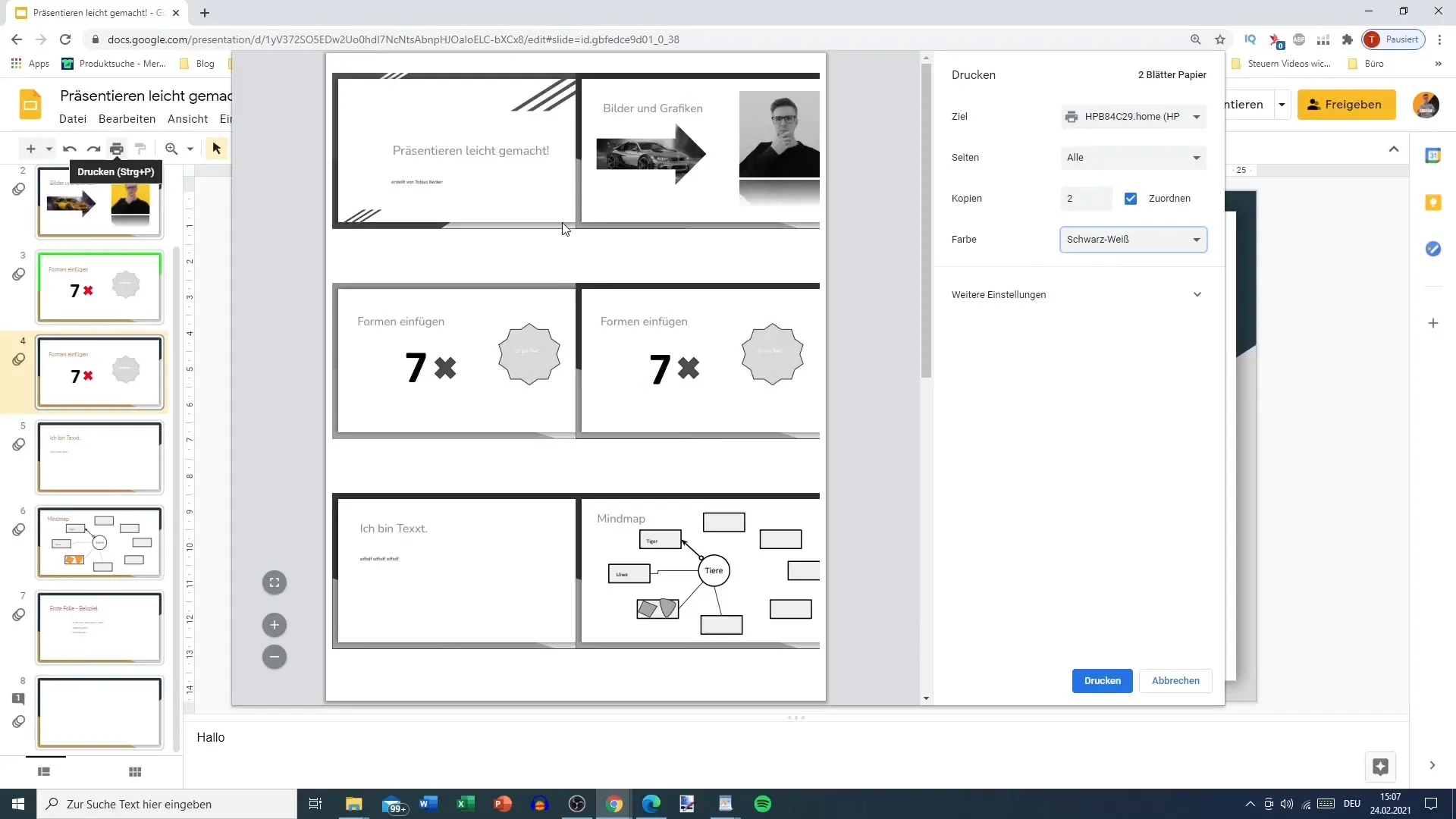Click the Windows search box
The image size is (1456, 819).
coord(167,804)
